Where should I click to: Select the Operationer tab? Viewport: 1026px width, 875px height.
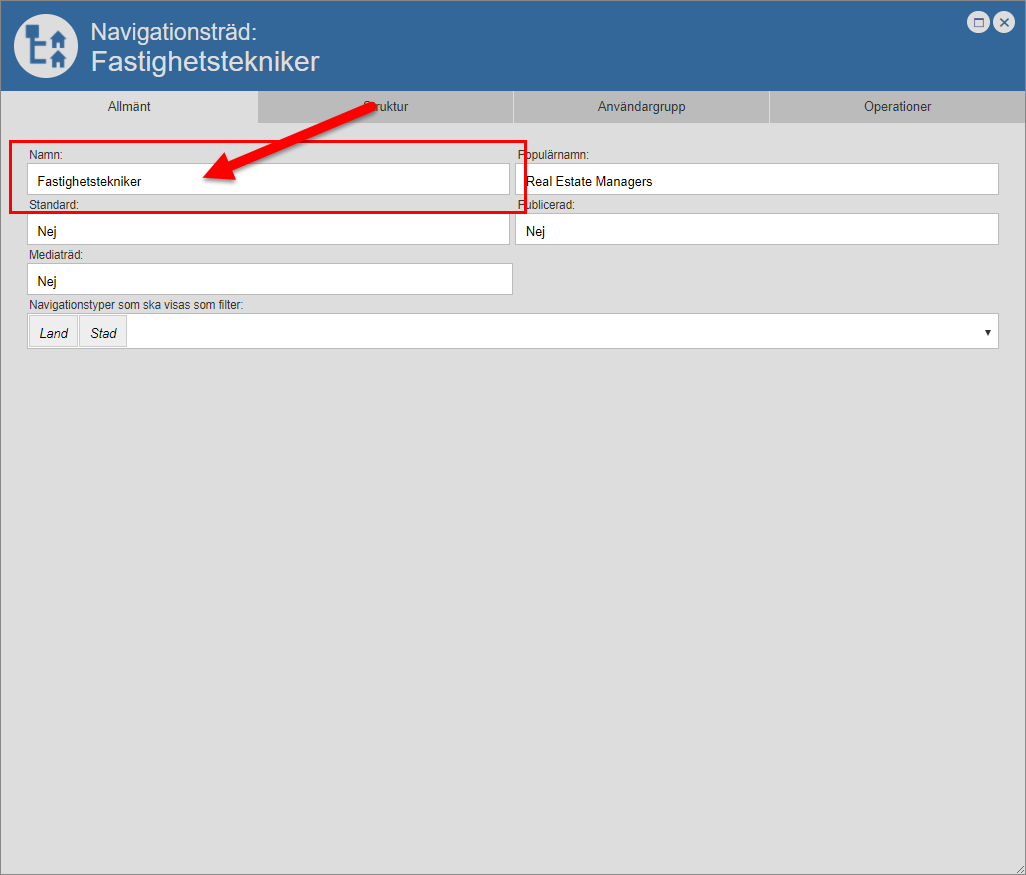coord(897,107)
